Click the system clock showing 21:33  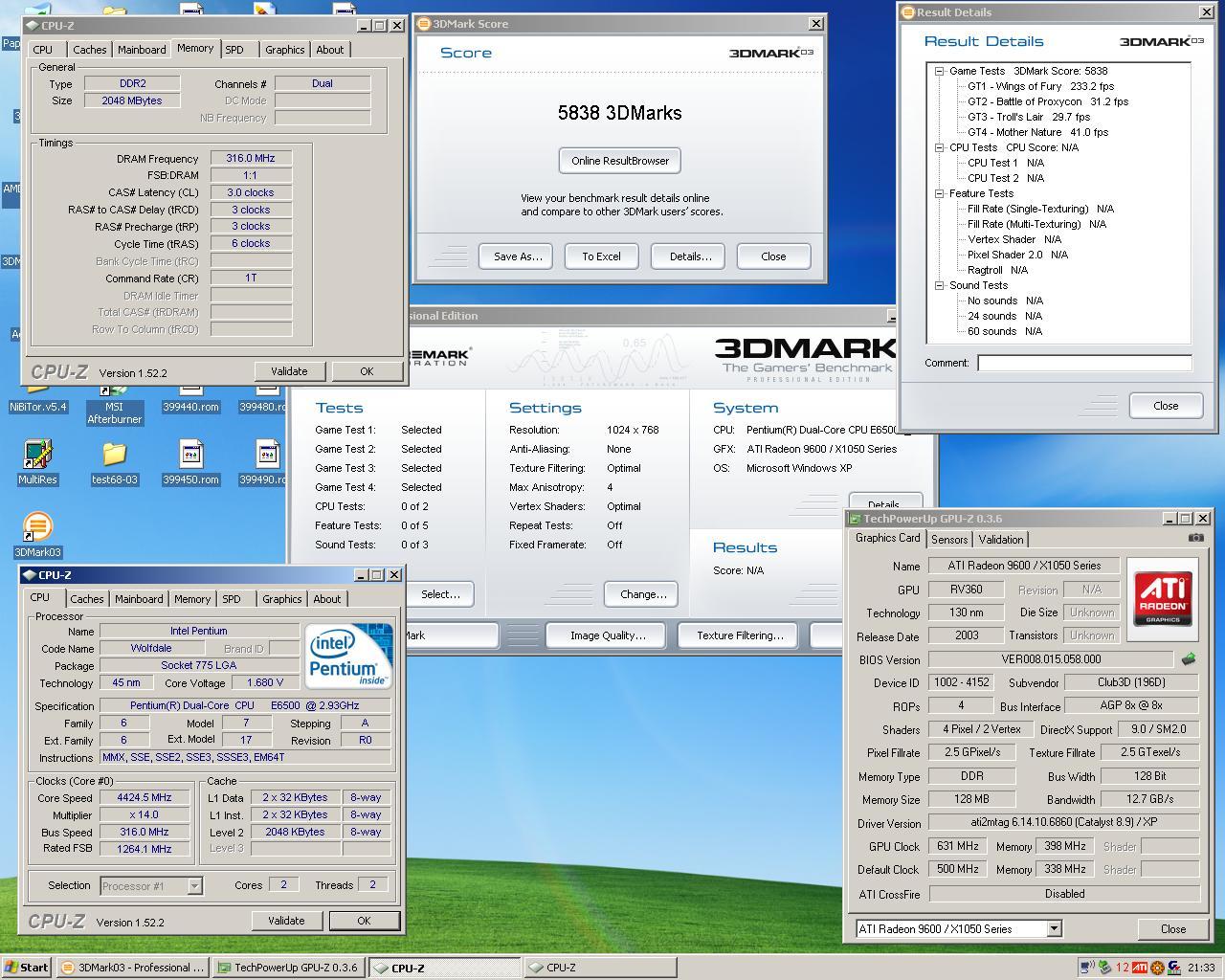pyautogui.click(x=1201, y=968)
